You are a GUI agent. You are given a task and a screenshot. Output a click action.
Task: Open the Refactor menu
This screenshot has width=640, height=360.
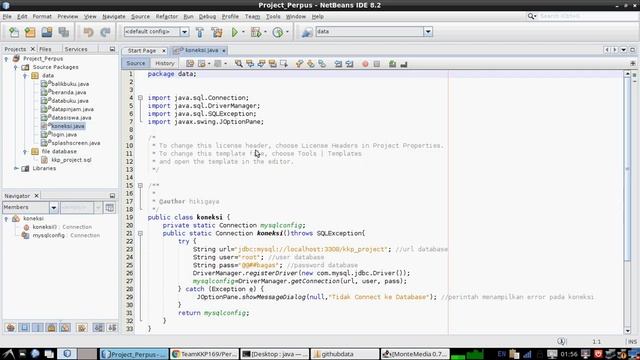(x=167, y=17)
